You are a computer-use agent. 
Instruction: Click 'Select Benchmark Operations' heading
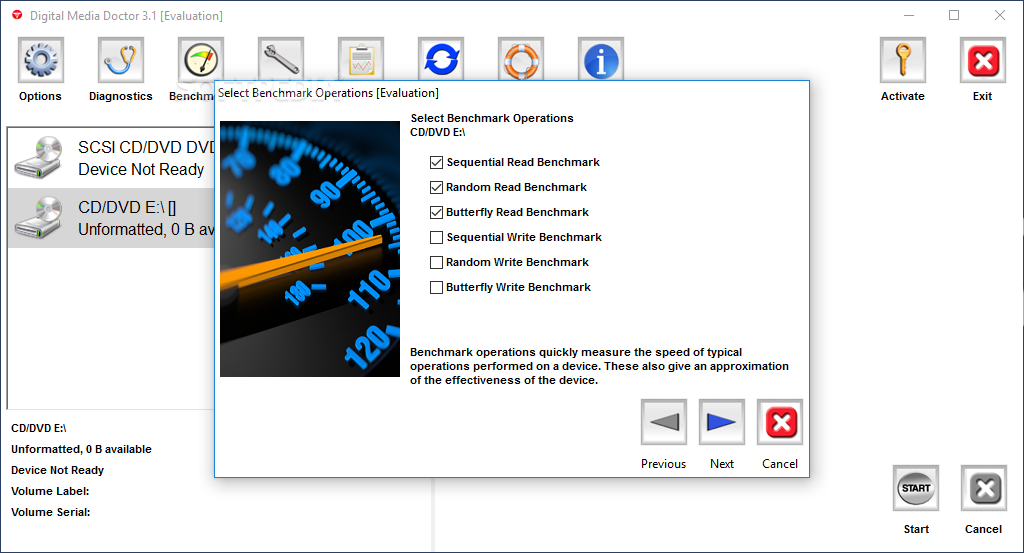(492, 118)
